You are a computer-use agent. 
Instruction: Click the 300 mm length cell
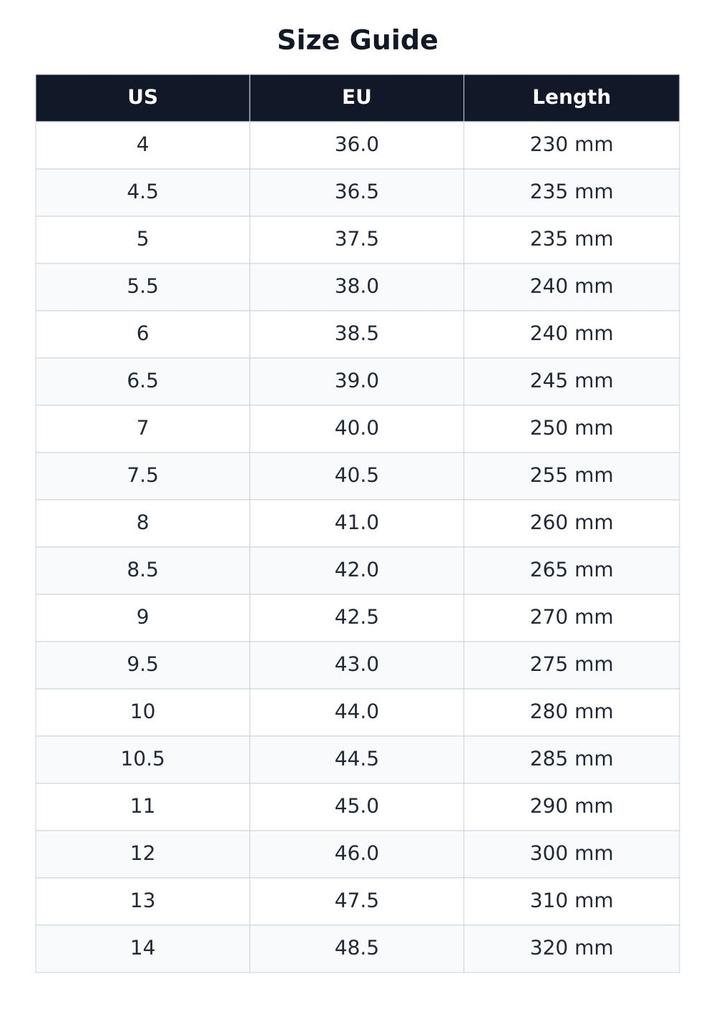click(572, 854)
